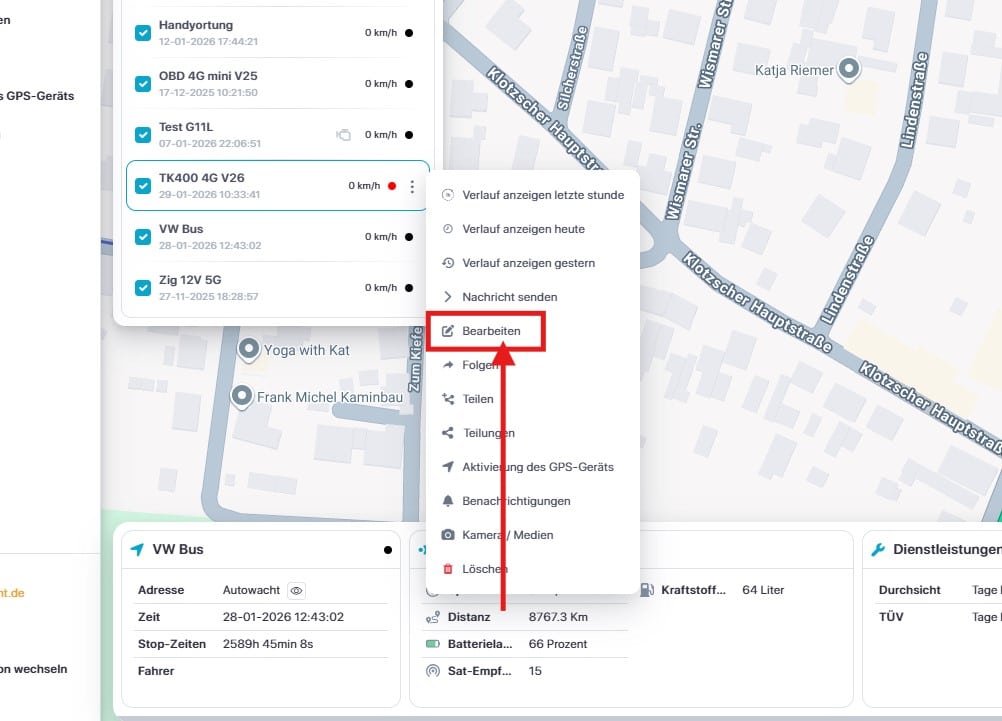Click the Frank Michel Kaminbau map marker
Viewport: 1002px width, 721px height.
pyautogui.click(x=241, y=397)
